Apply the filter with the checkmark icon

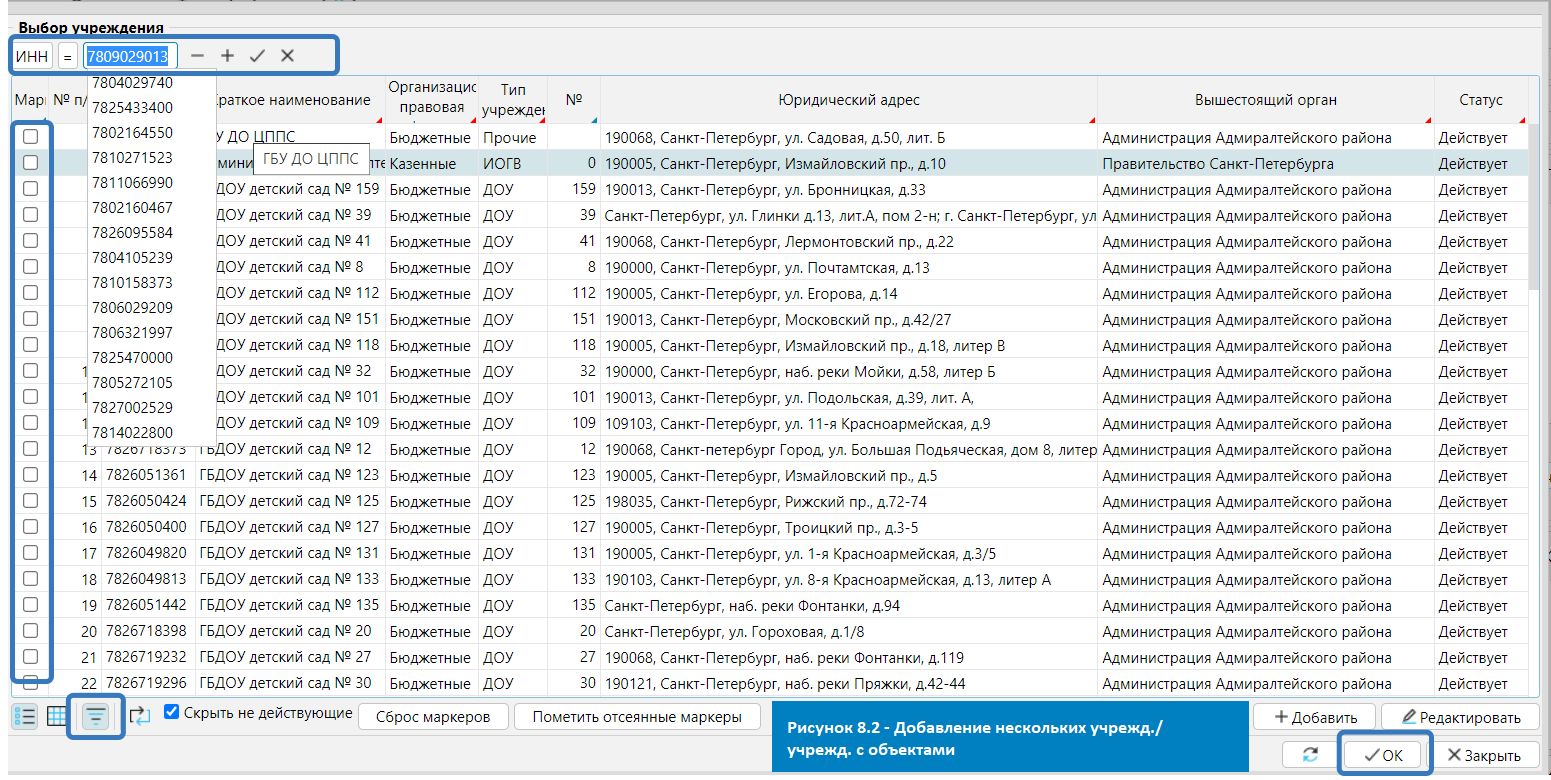(x=257, y=56)
